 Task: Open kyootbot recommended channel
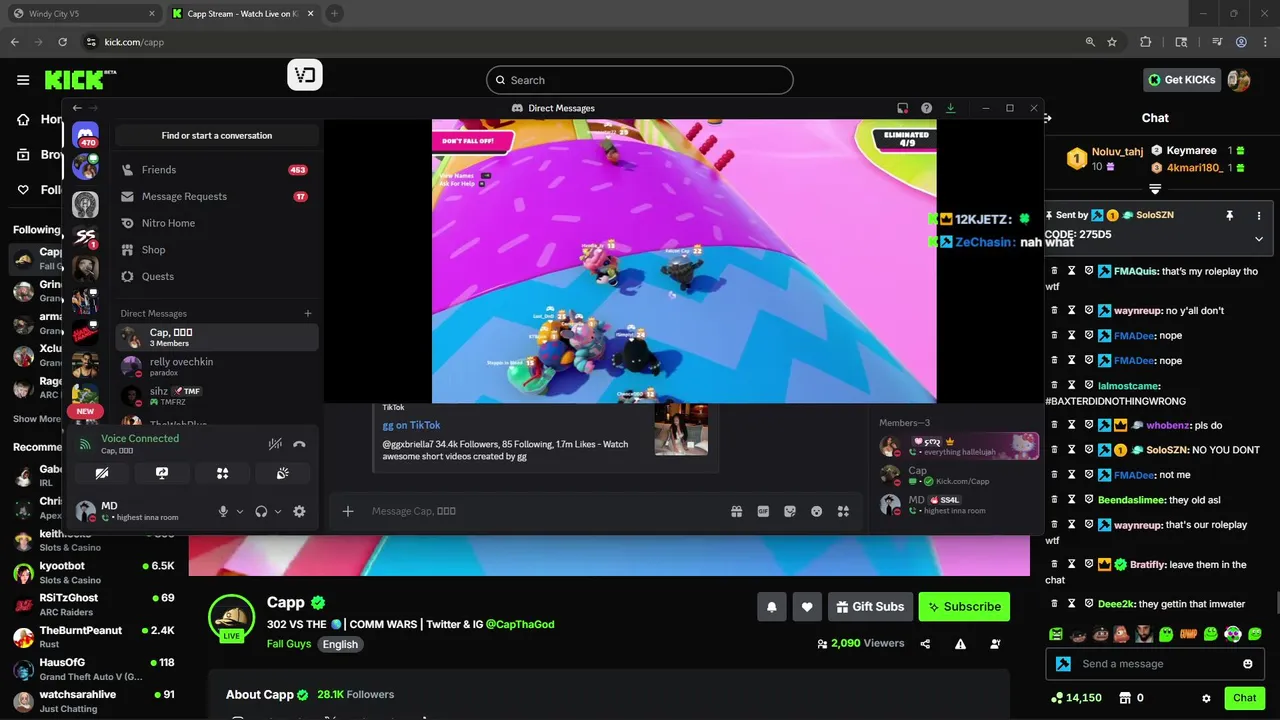point(94,572)
